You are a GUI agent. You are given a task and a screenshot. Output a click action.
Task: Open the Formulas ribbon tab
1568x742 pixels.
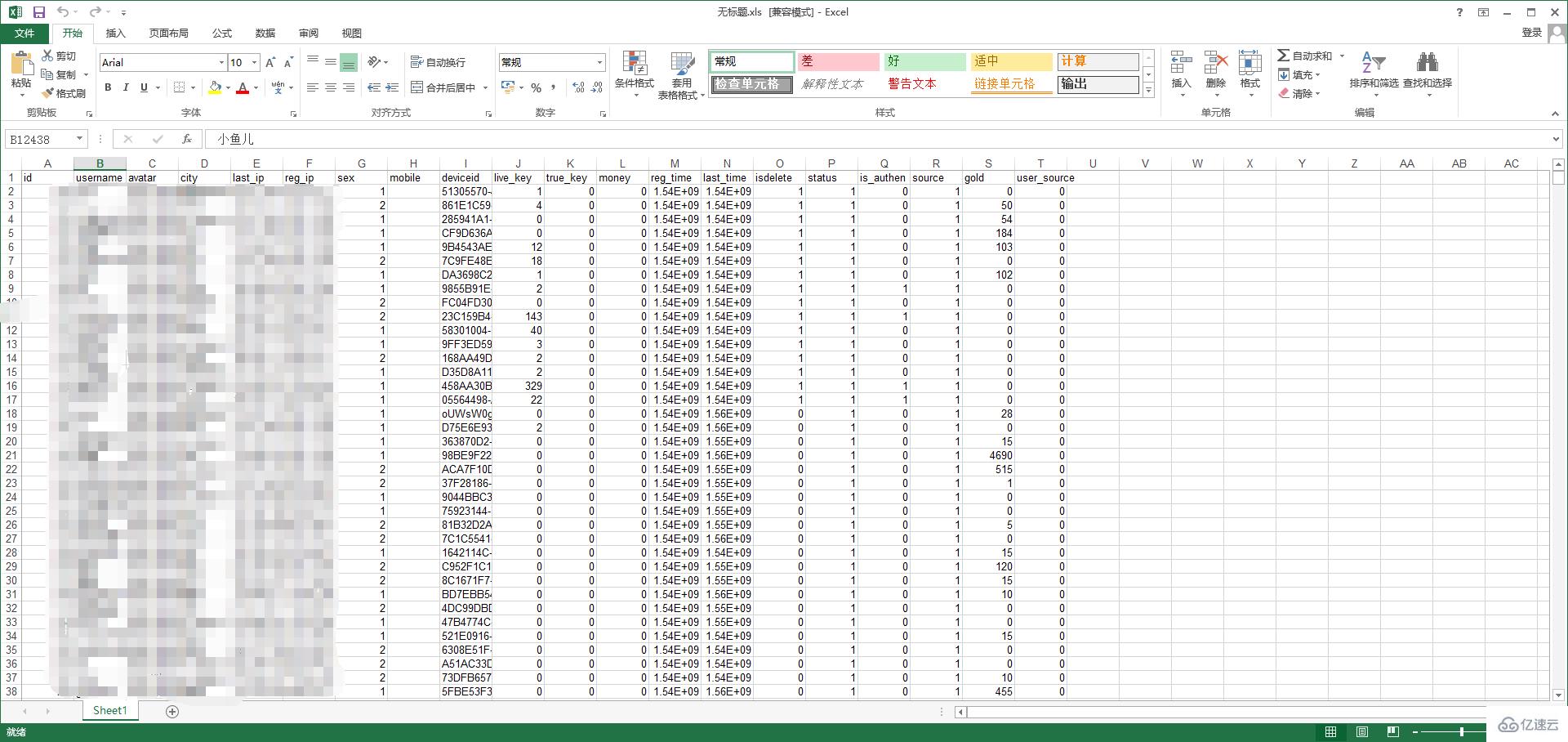tap(222, 34)
